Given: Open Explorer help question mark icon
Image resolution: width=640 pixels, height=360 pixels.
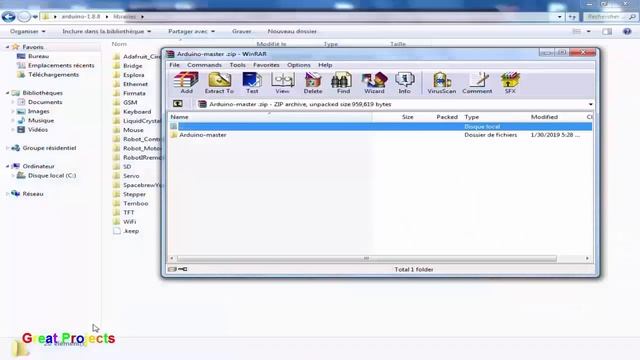Looking at the screenshot, I should (627, 31).
